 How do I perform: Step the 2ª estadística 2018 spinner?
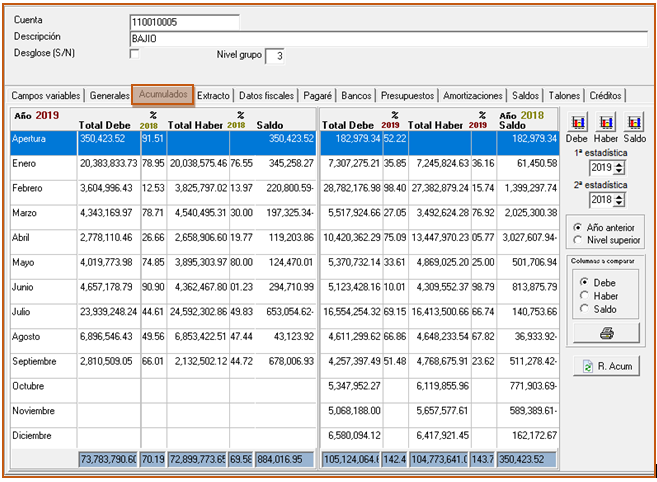619,200
